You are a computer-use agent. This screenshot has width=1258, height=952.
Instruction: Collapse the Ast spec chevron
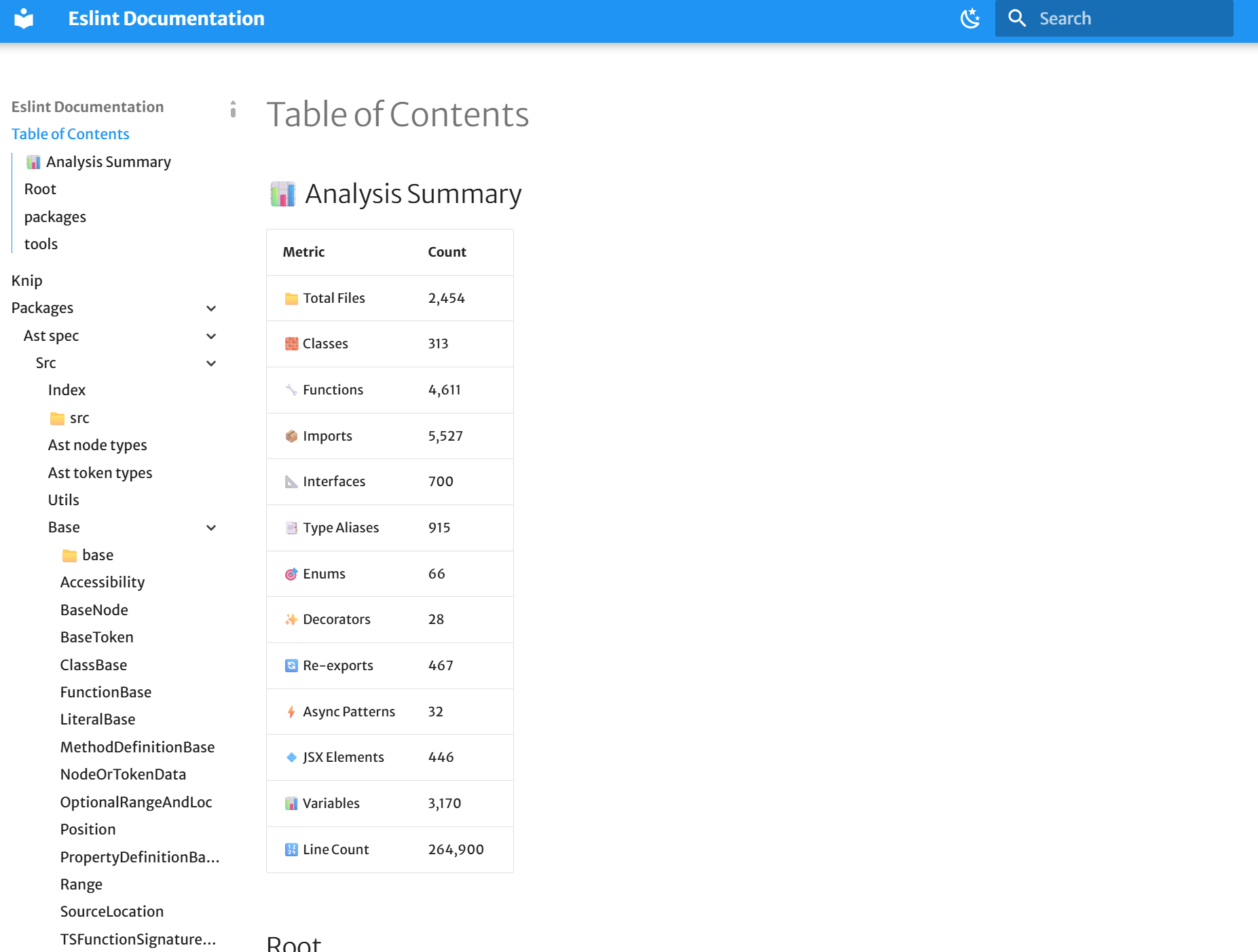(211, 337)
